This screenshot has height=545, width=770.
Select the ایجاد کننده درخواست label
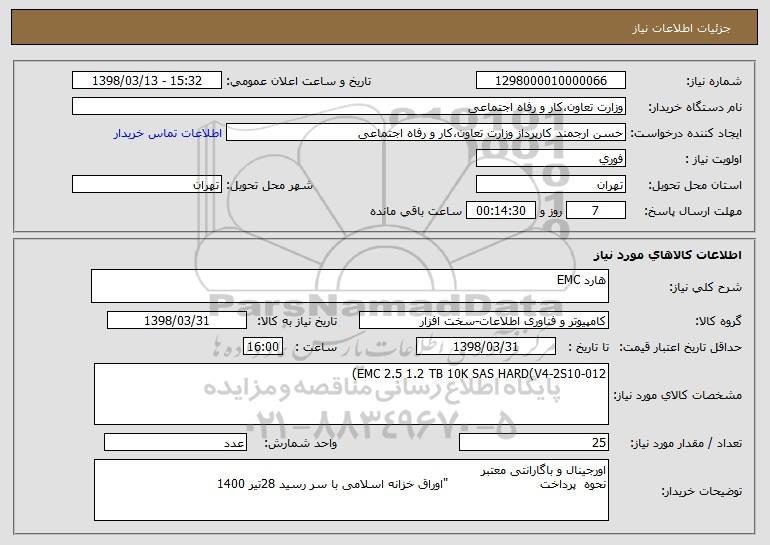click(686, 133)
